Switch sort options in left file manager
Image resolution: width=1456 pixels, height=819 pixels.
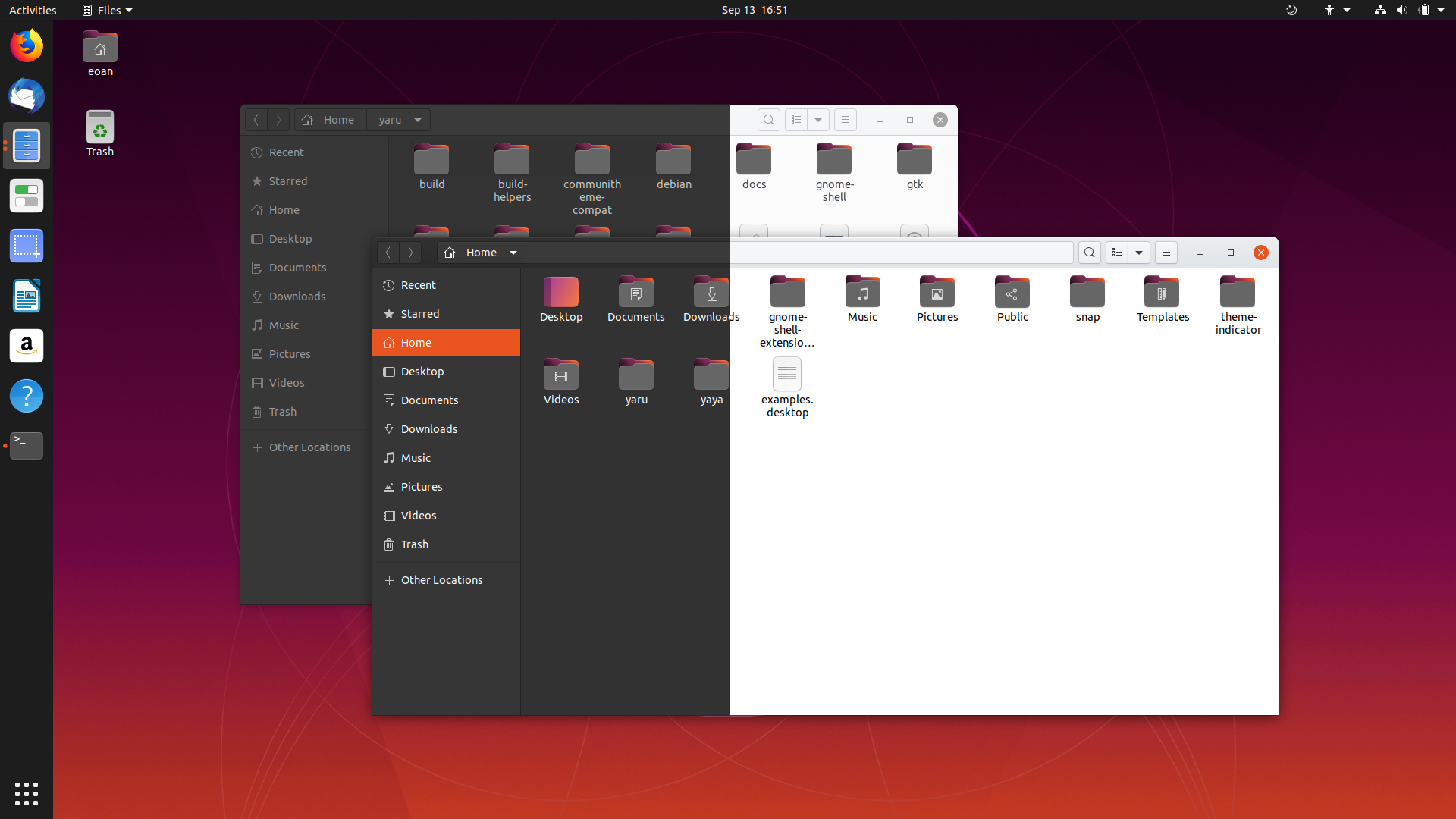pyautogui.click(x=818, y=119)
